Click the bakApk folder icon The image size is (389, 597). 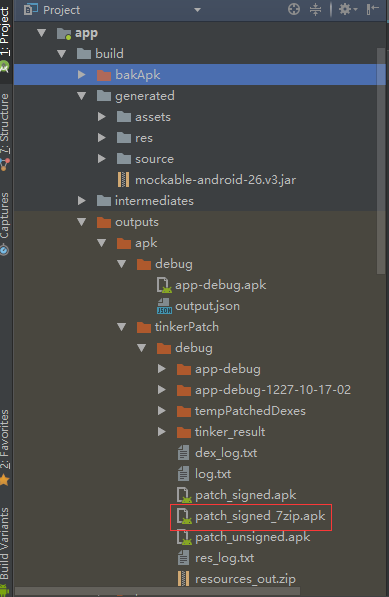(x=104, y=75)
